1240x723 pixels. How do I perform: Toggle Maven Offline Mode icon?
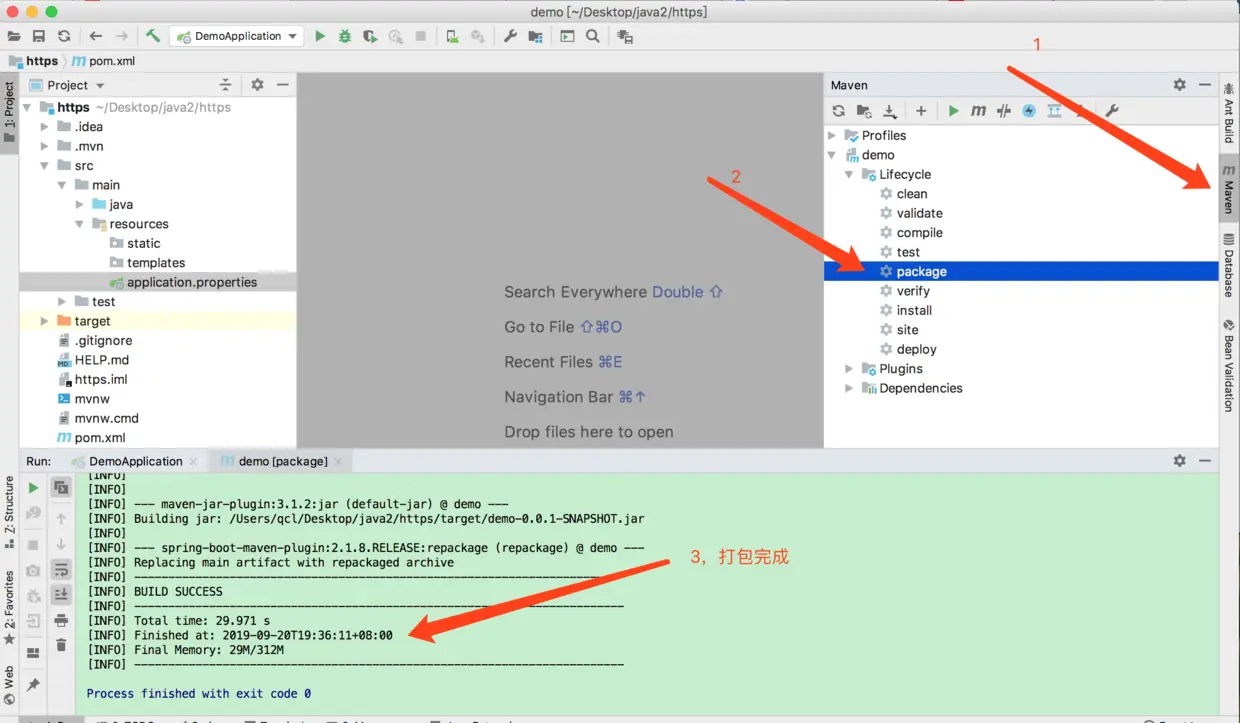1004,111
